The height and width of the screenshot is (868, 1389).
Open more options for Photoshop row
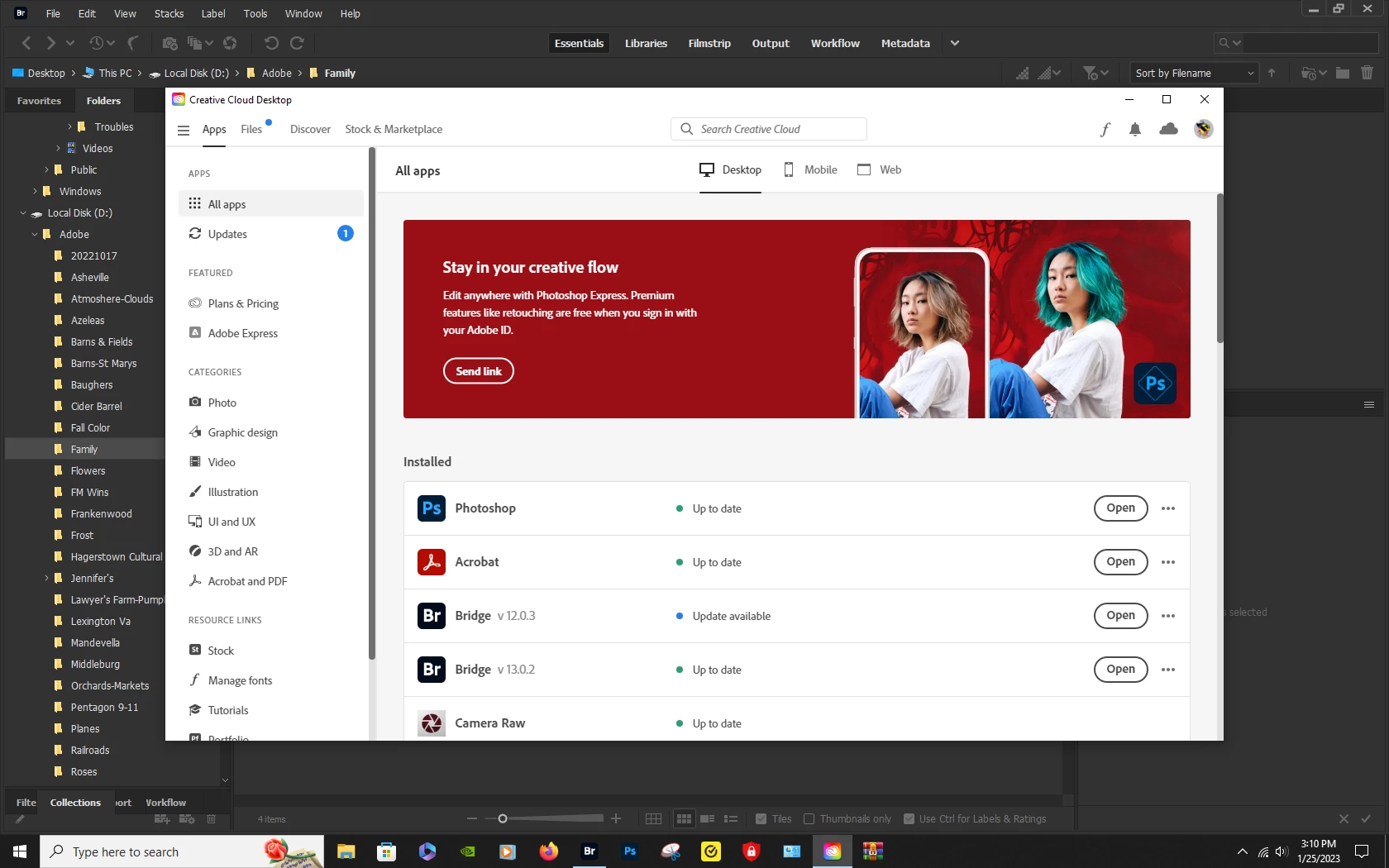(x=1168, y=508)
